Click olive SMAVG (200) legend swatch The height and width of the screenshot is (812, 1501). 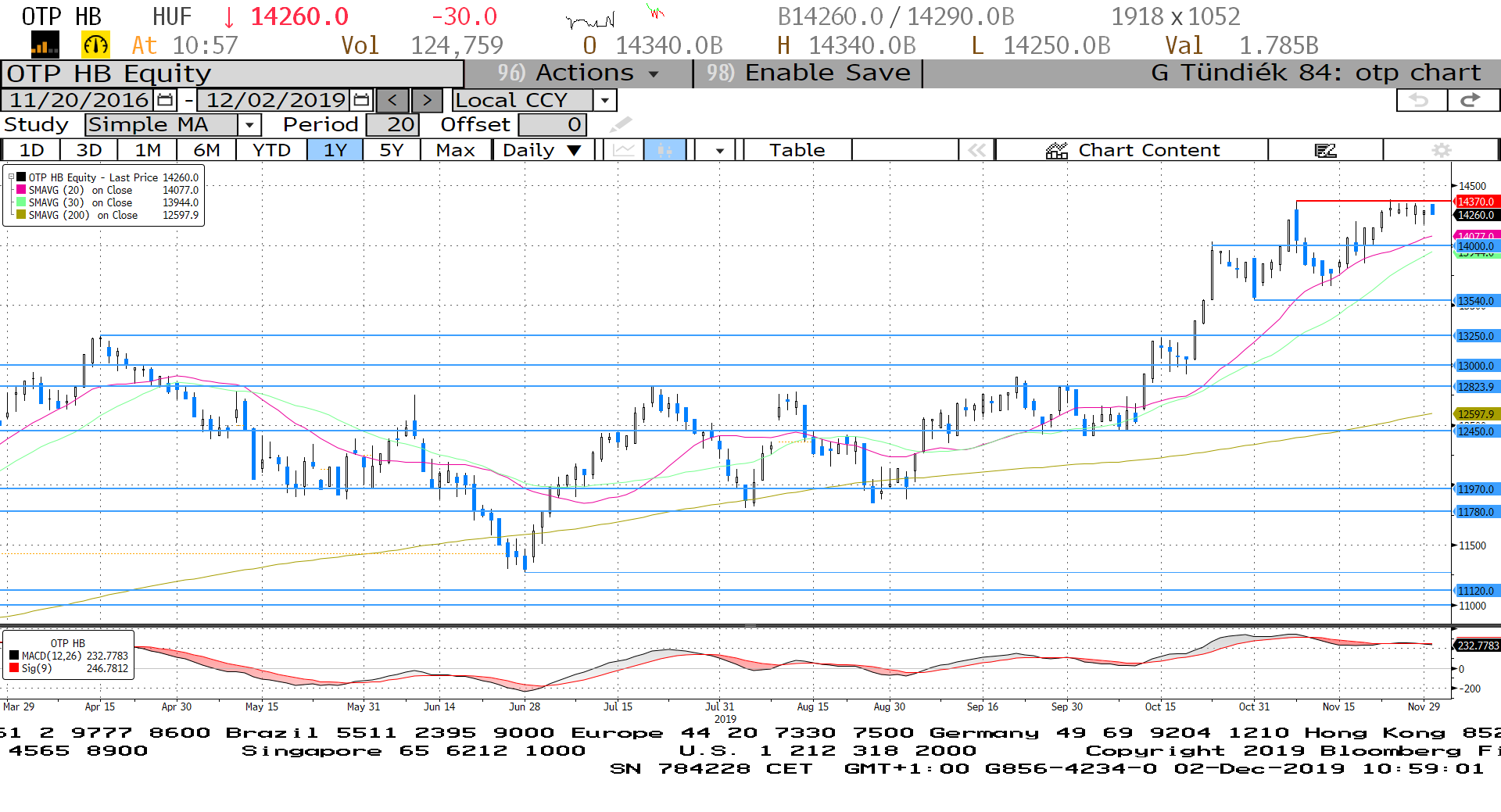pos(21,215)
